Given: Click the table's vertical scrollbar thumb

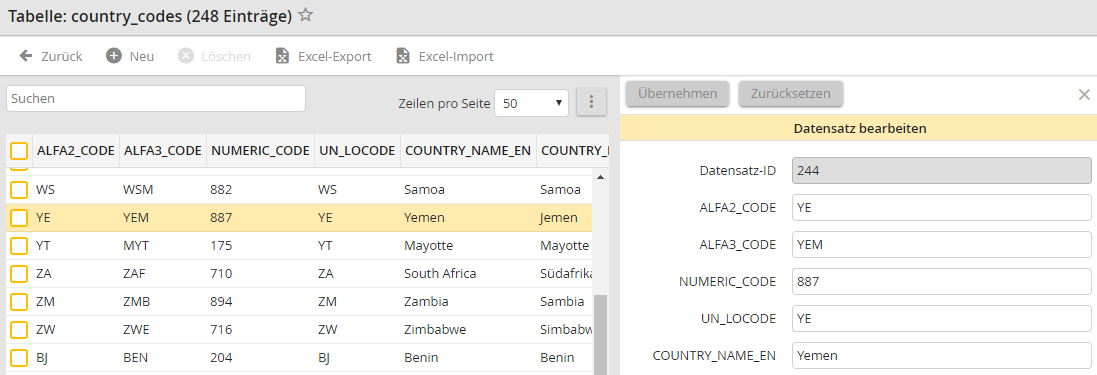Looking at the screenshot, I should click(x=600, y=334).
